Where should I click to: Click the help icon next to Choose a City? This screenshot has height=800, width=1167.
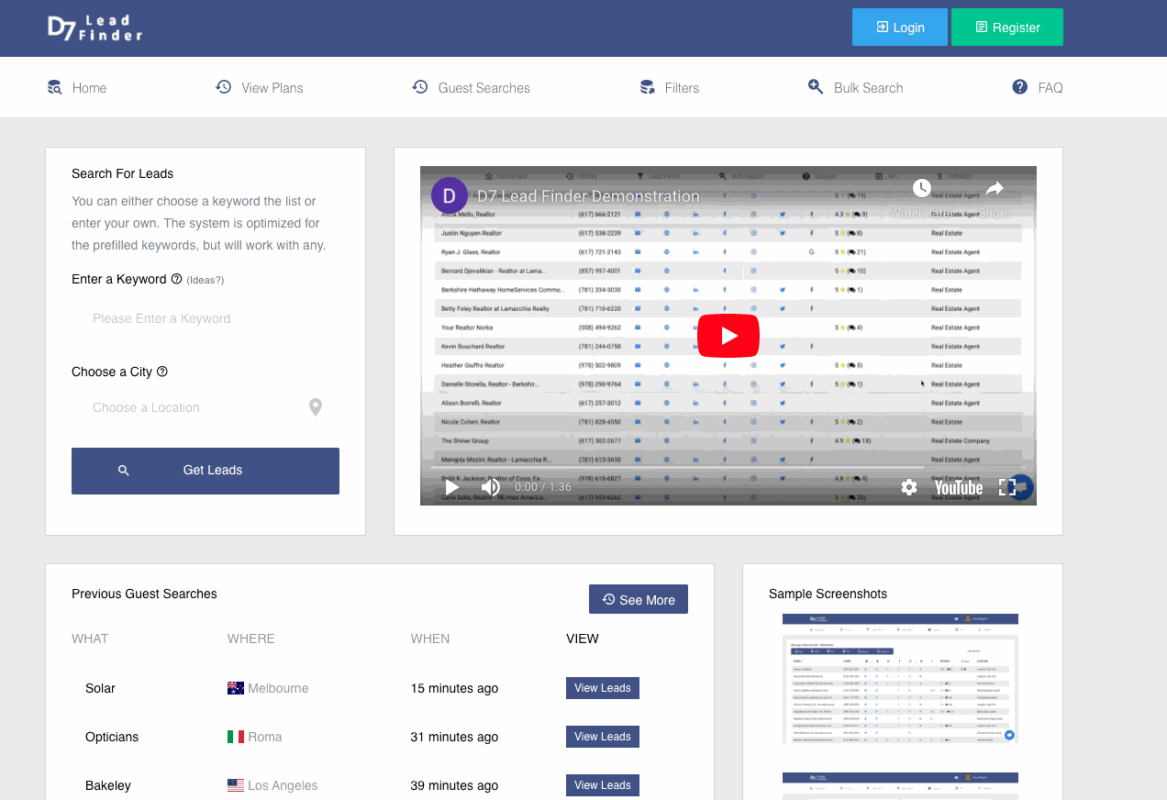pyautogui.click(x=163, y=372)
